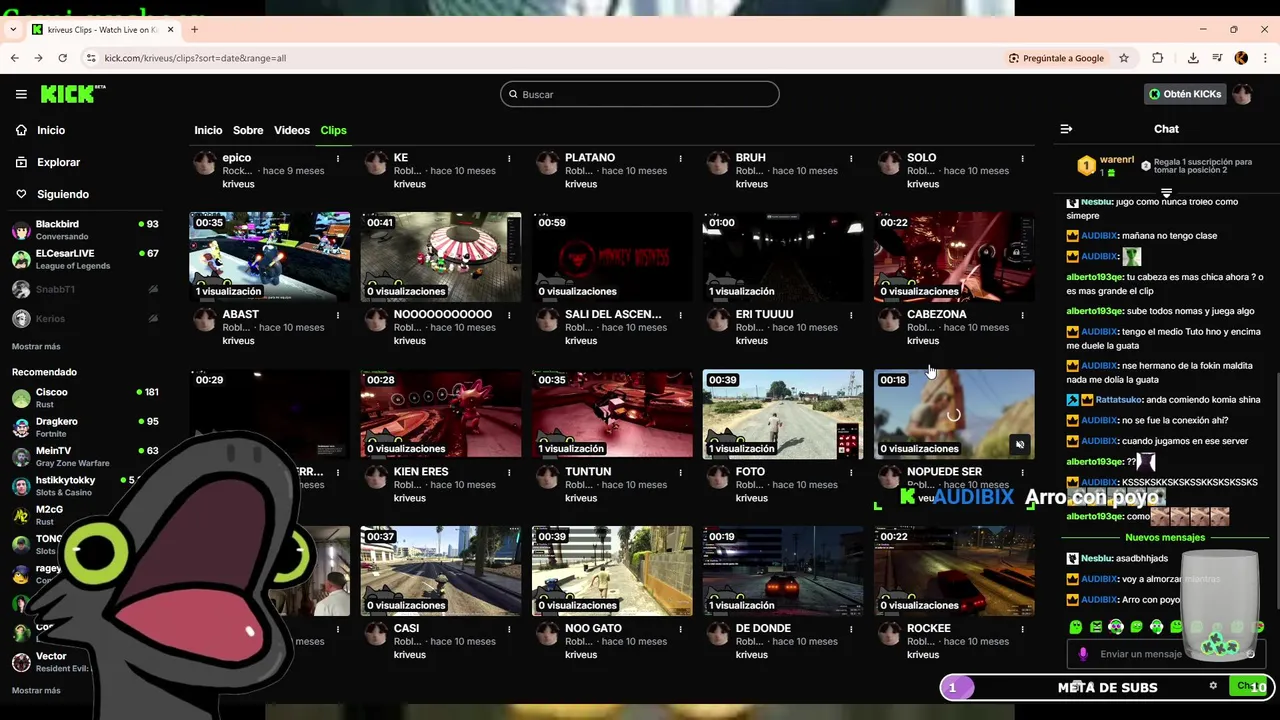Open Blackbird channel in sidebar

coord(85,230)
